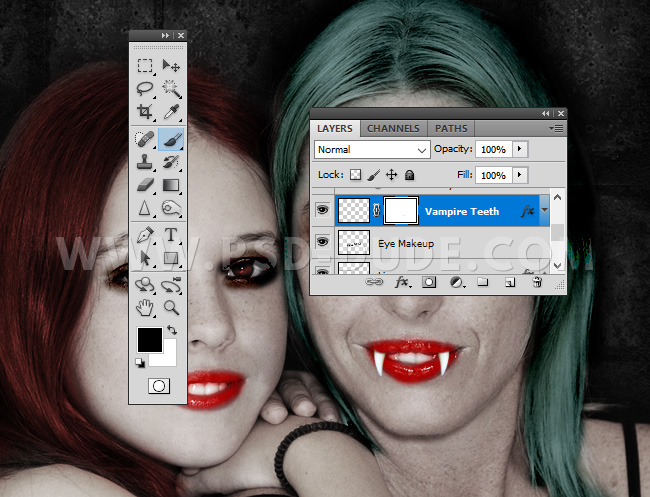Toggle lock all
Screen dimensions: 650x497
click(x=410, y=175)
